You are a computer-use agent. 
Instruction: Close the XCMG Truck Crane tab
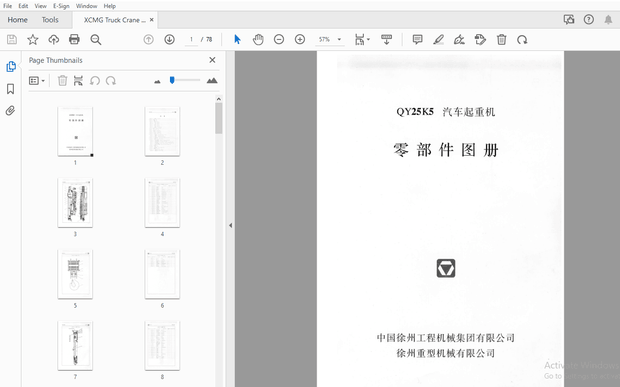152,20
